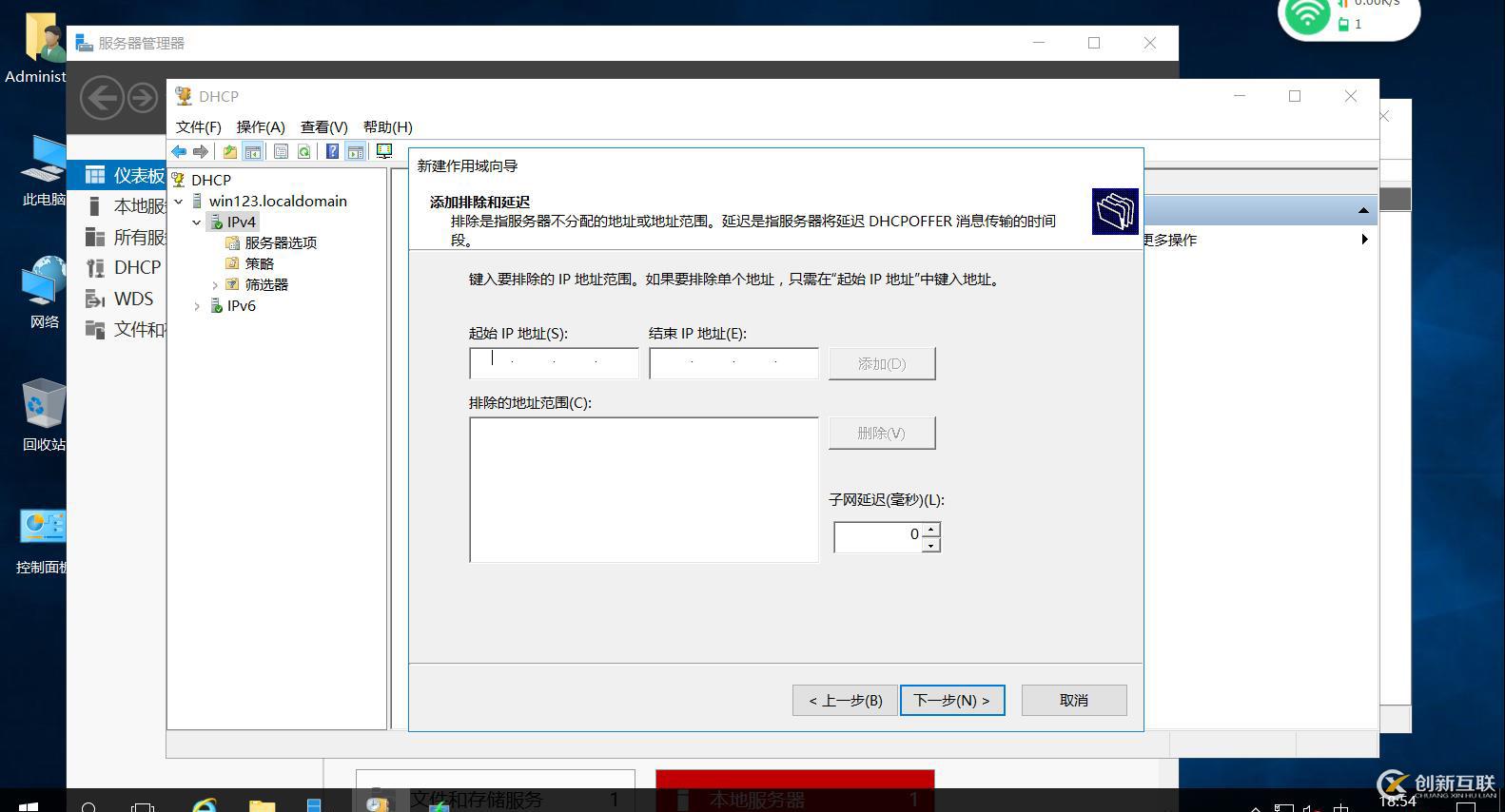1505x812 pixels.
Task: Open the 此电脑 desktop icon
Action: [43, 171]
